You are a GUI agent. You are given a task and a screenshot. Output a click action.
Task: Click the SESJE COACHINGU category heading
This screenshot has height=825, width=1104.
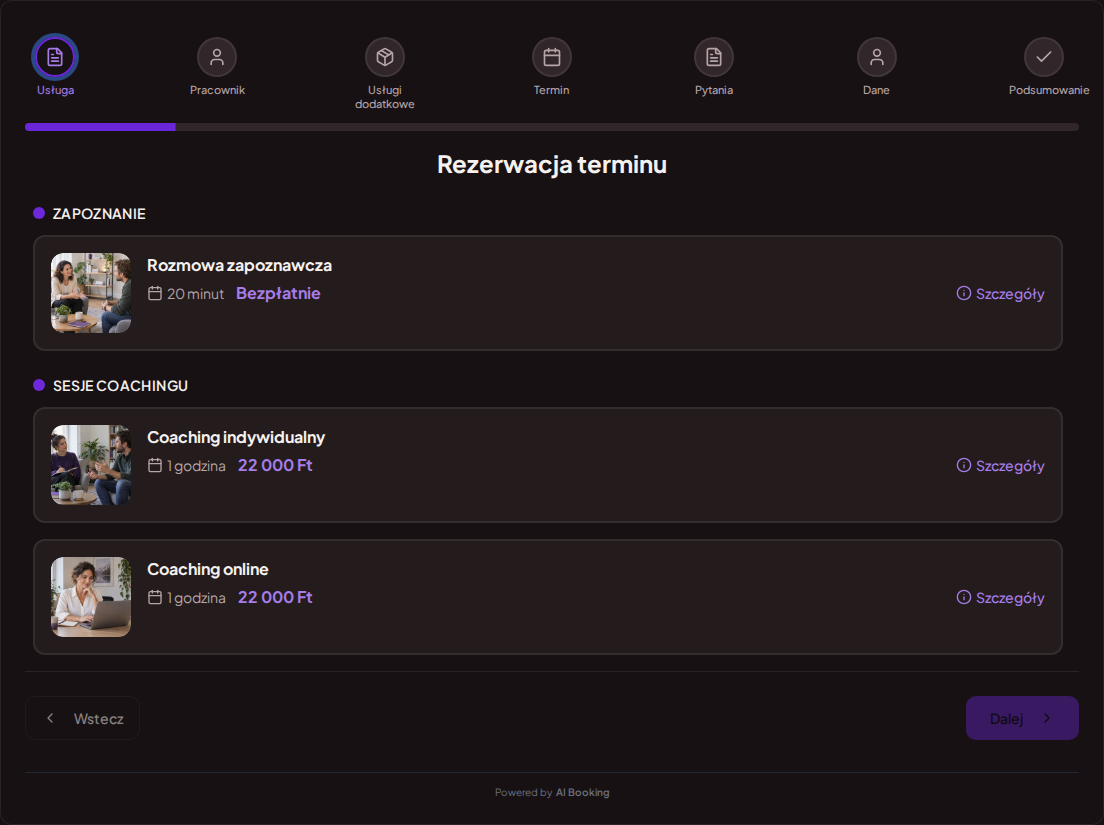tap(120, 386)
